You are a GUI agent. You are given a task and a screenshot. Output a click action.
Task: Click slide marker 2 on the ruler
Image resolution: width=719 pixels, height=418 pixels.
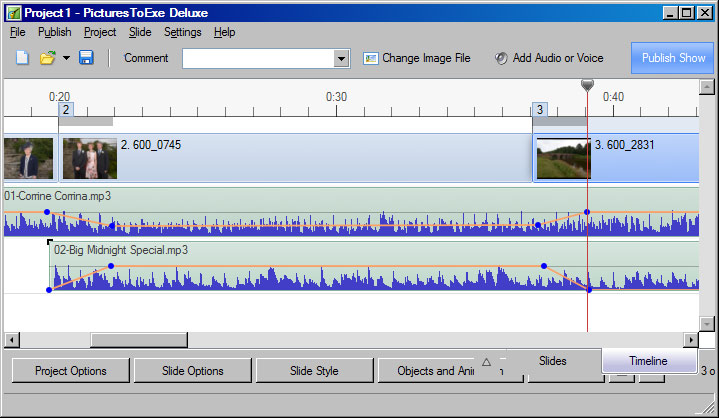(x=66, y=109)
